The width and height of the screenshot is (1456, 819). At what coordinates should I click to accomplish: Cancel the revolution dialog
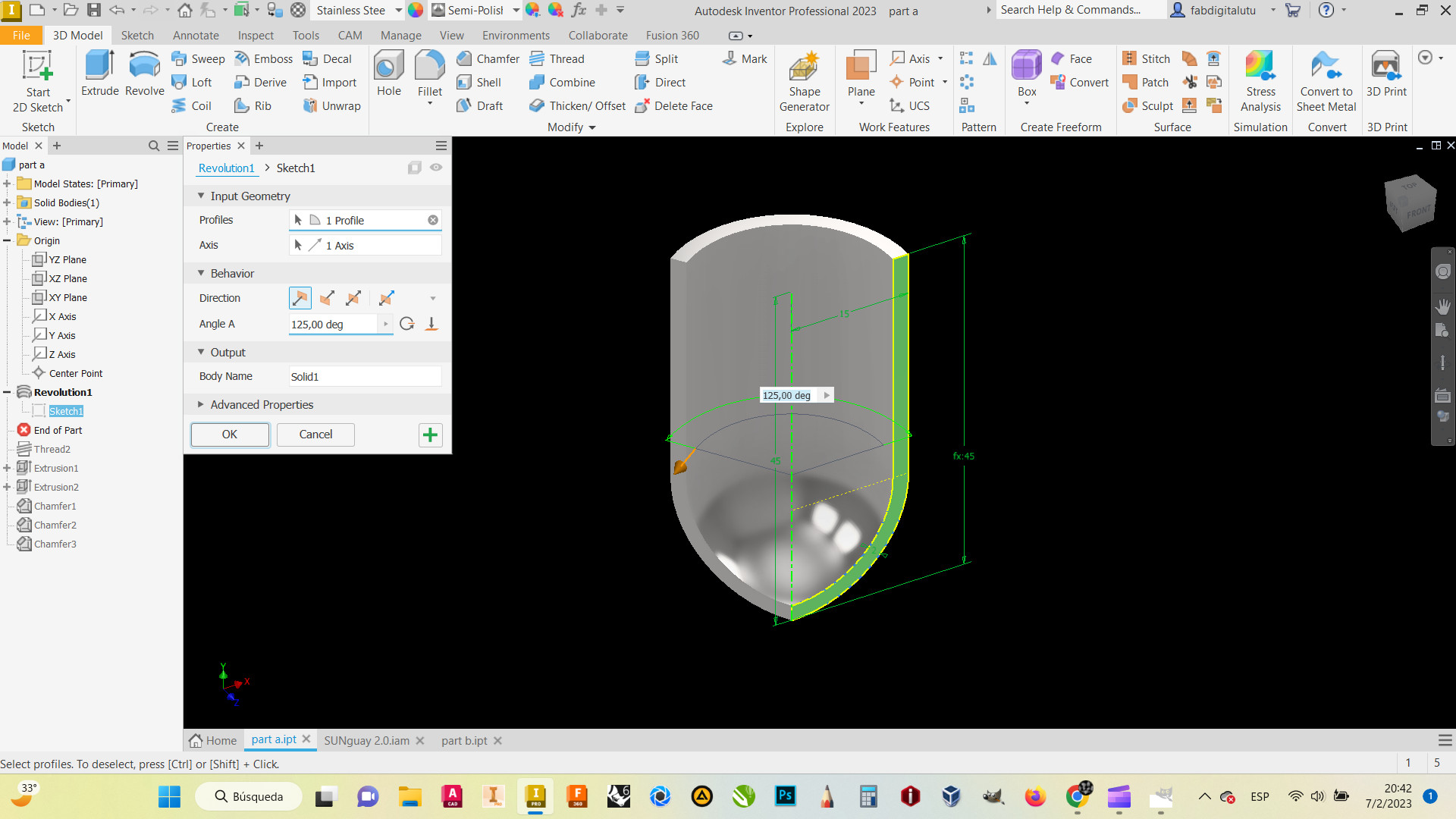pos(315,435)
